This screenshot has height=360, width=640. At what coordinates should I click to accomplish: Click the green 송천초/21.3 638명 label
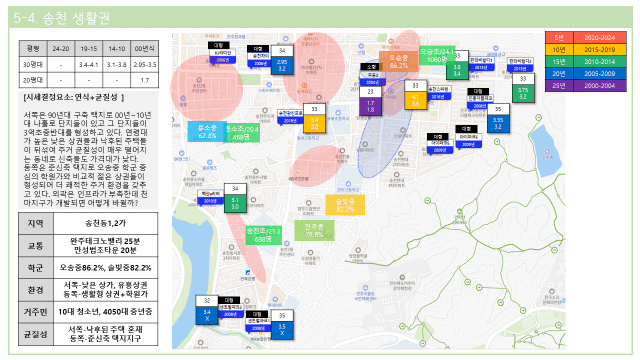pos(263,235)
